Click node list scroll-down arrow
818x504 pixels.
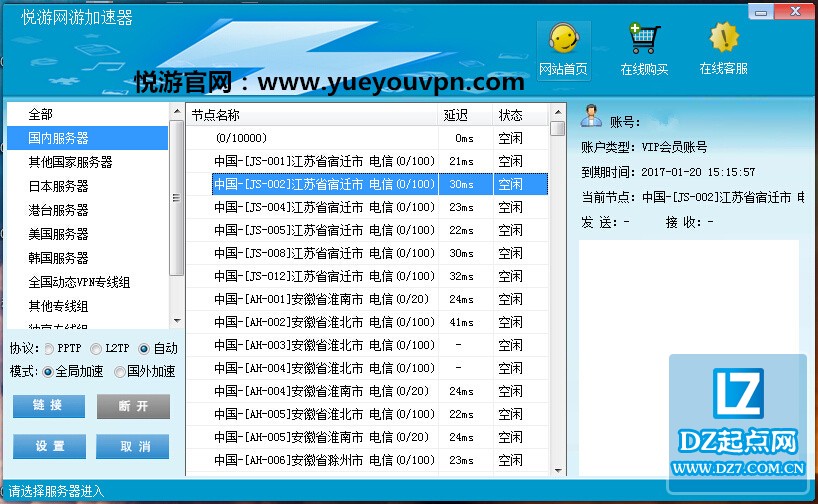[558, 470]
